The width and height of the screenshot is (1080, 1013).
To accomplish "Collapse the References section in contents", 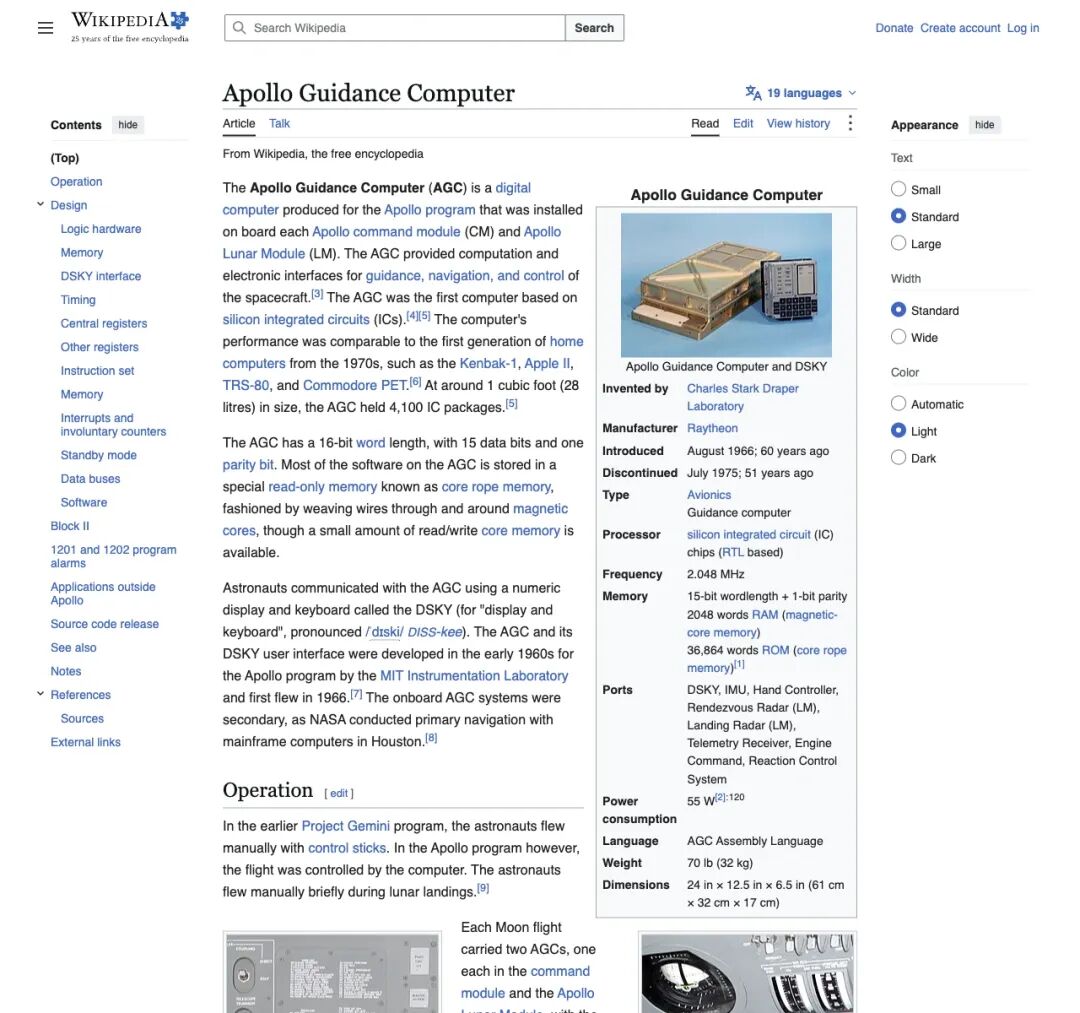I will coord(40,694).
